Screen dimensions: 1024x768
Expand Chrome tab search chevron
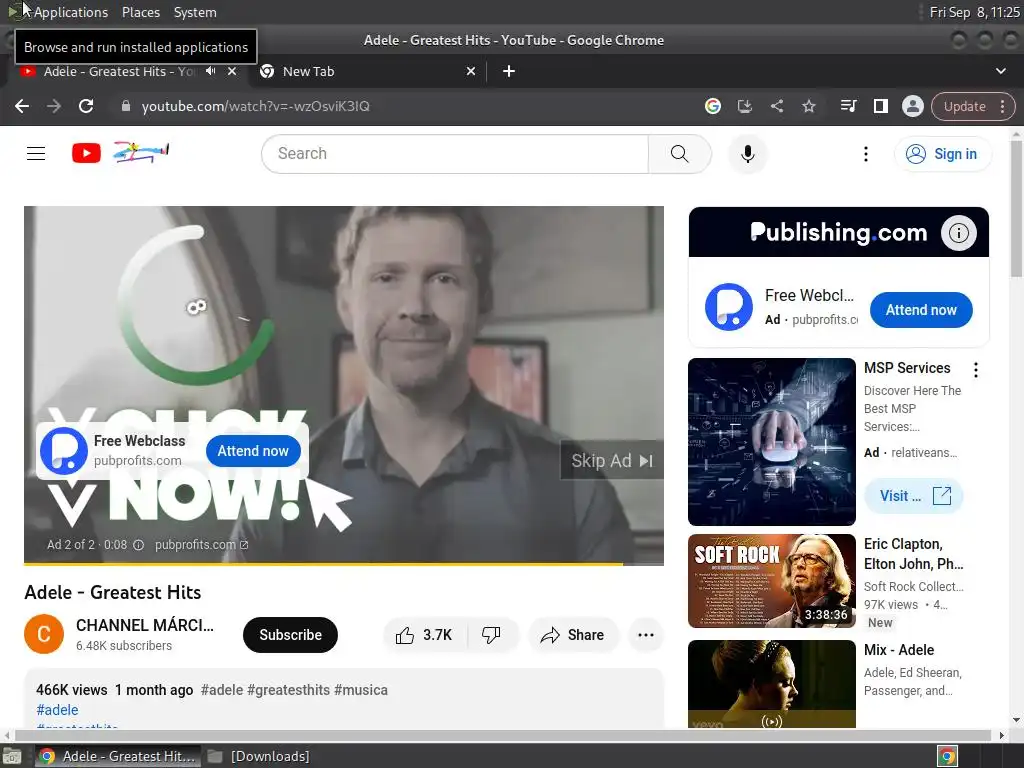[x=1000, y=71]
